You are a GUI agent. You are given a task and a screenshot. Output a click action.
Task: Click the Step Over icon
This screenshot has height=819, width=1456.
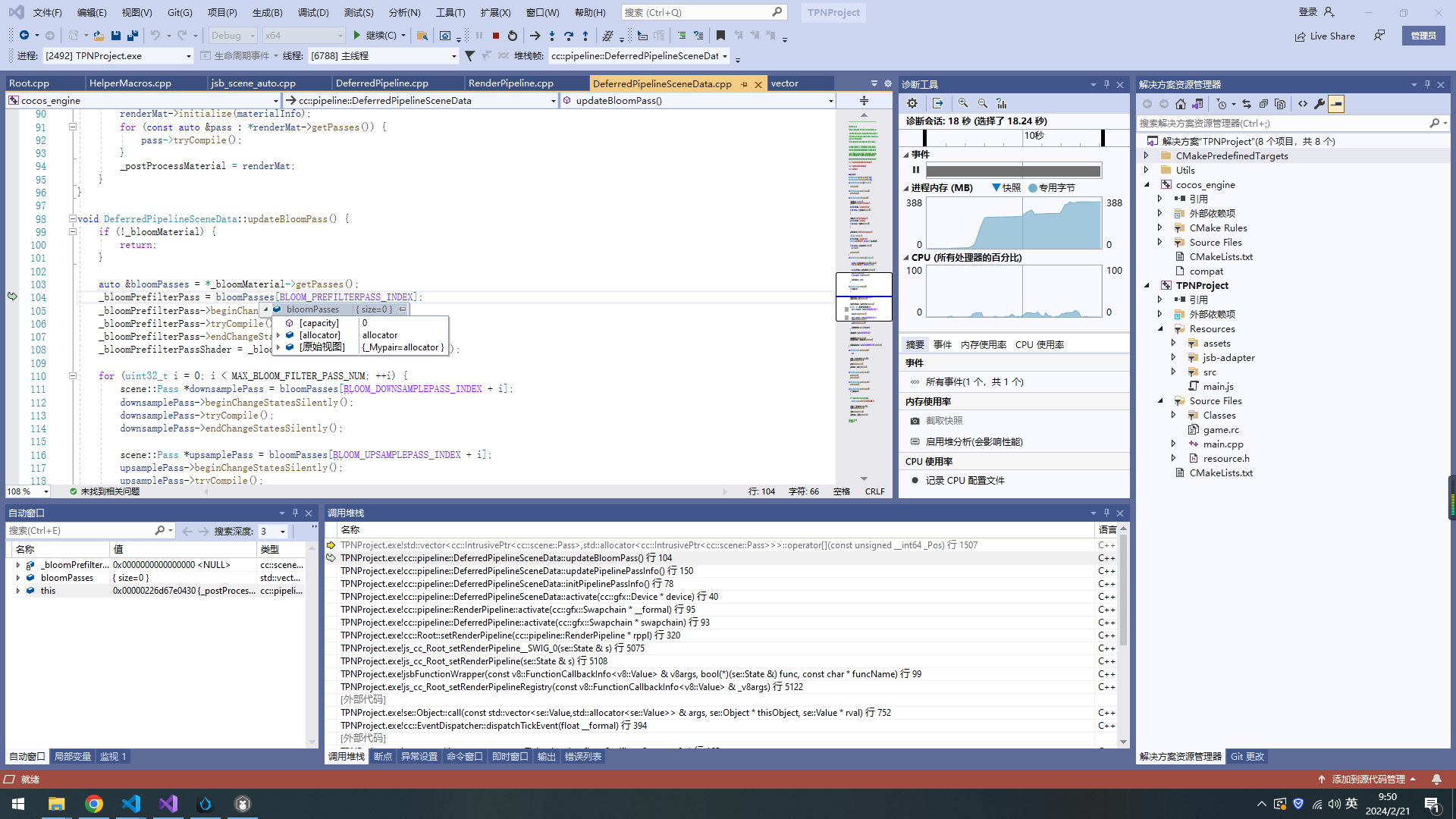click(569, 36)
